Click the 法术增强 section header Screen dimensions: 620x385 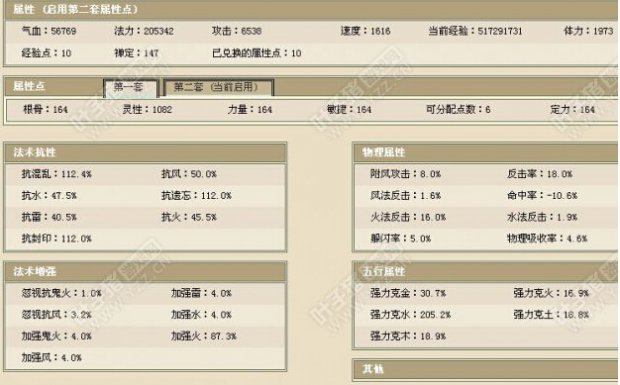pos(145,271)
